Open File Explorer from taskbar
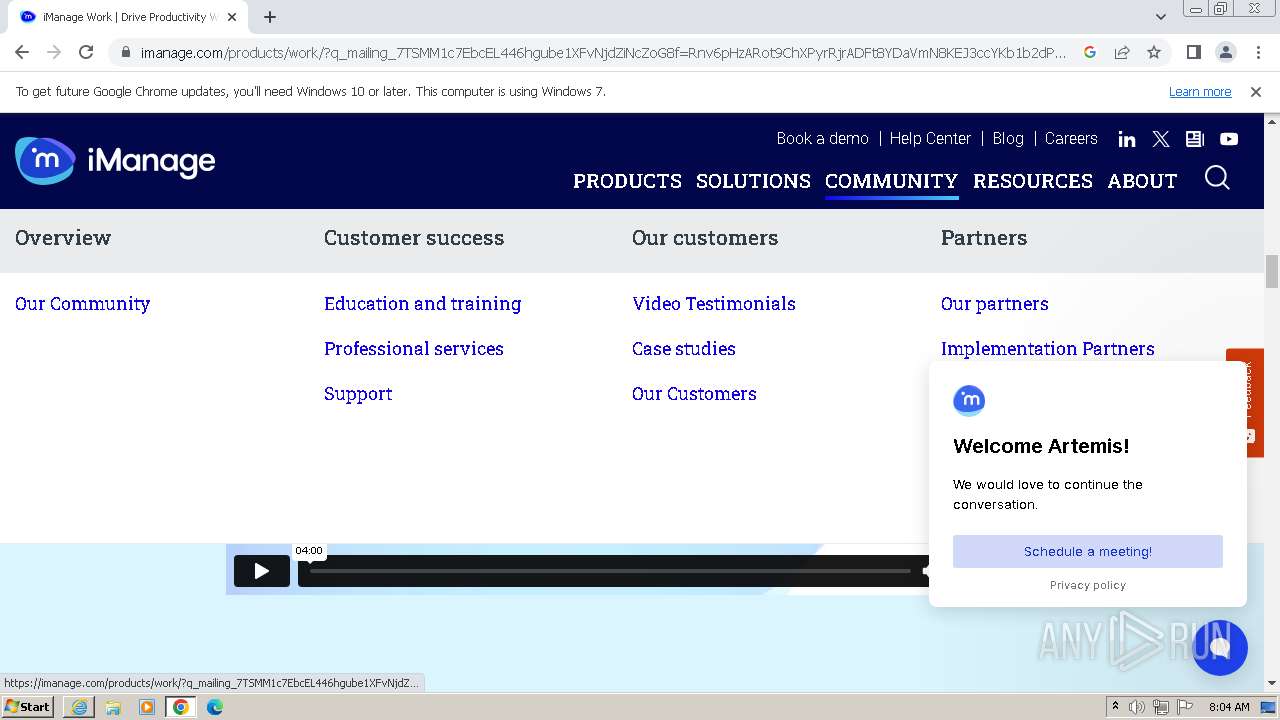This screenshot has width=1280, height=720. click(113, 707)
